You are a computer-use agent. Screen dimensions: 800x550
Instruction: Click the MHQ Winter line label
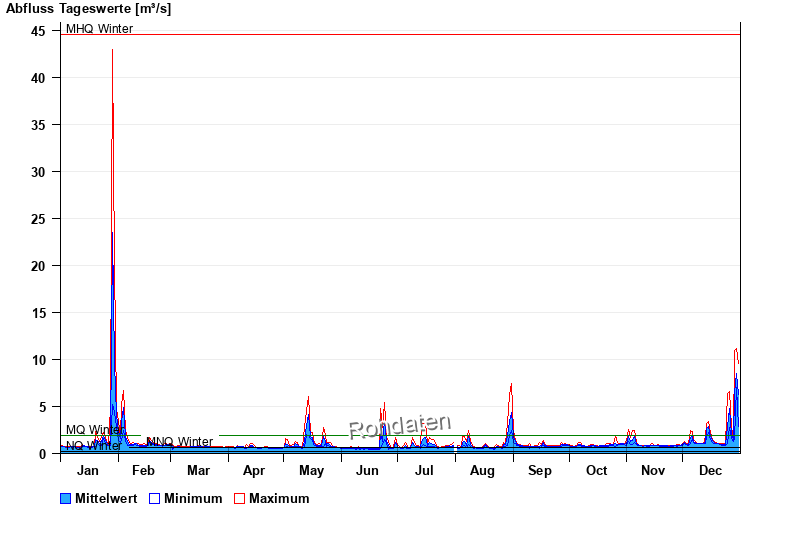99,29
